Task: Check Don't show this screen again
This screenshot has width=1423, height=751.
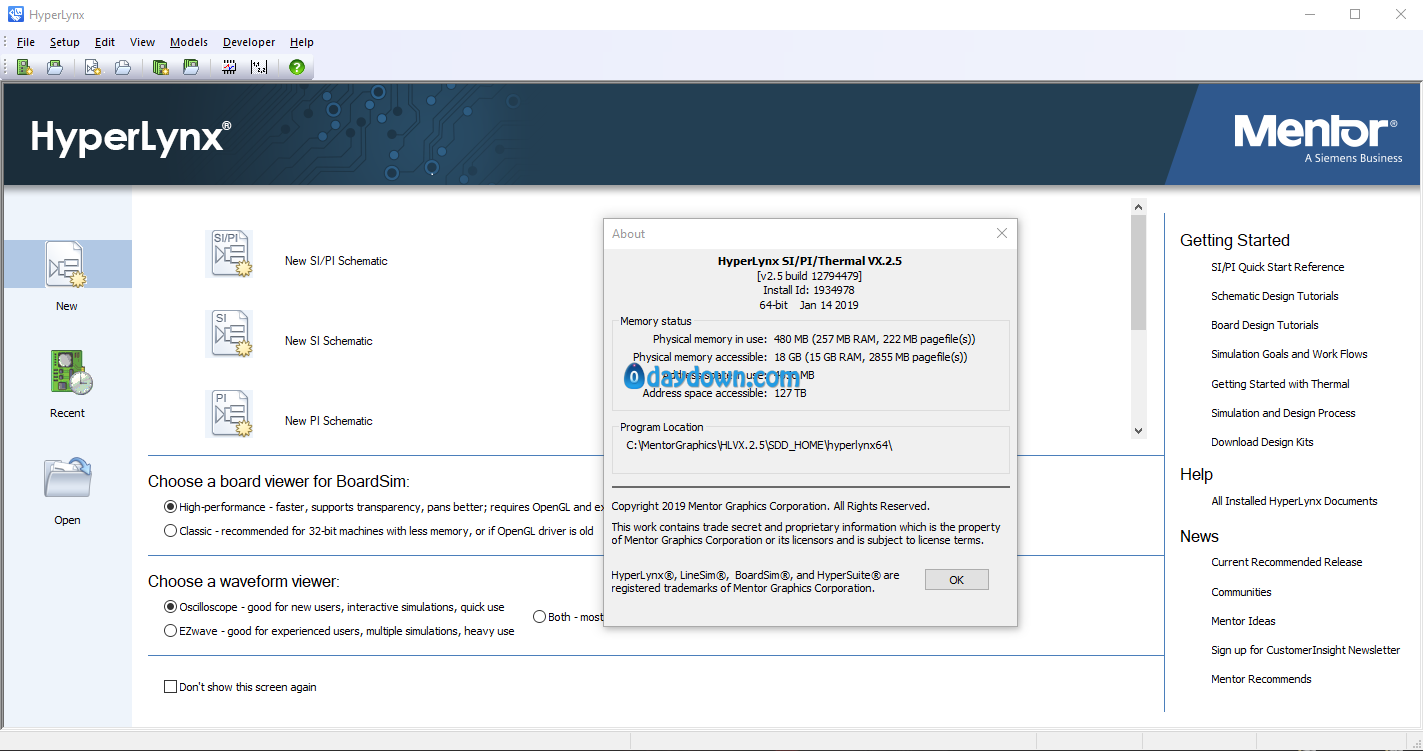Action: coord(170,687)
